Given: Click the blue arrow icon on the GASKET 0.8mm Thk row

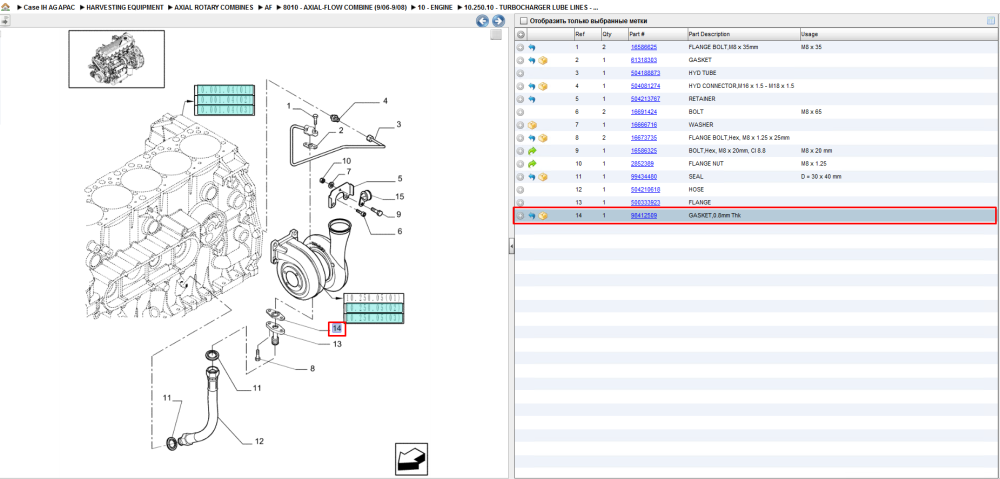Looking at the screenshot, I should (x=532, y=216).
